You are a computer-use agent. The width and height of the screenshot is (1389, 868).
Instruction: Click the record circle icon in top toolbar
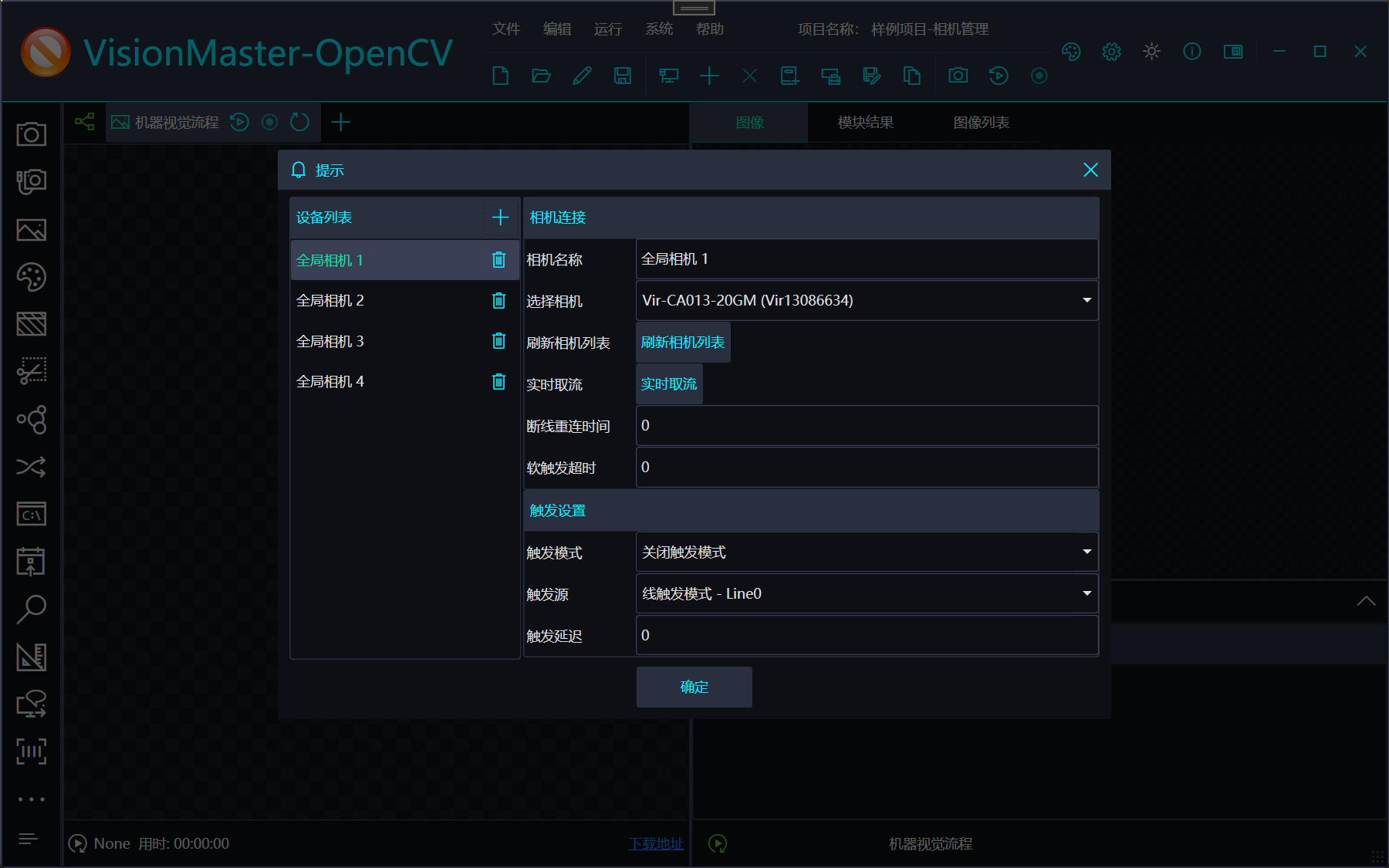(x=1039, y=76)
